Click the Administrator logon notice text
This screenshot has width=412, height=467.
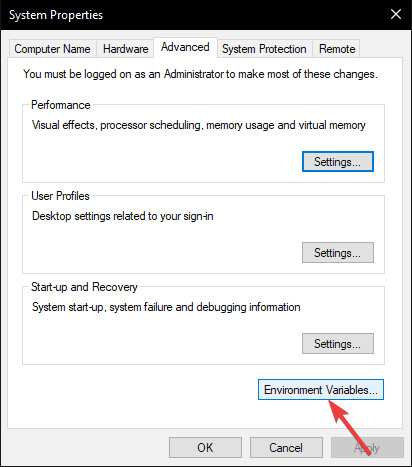200,74
